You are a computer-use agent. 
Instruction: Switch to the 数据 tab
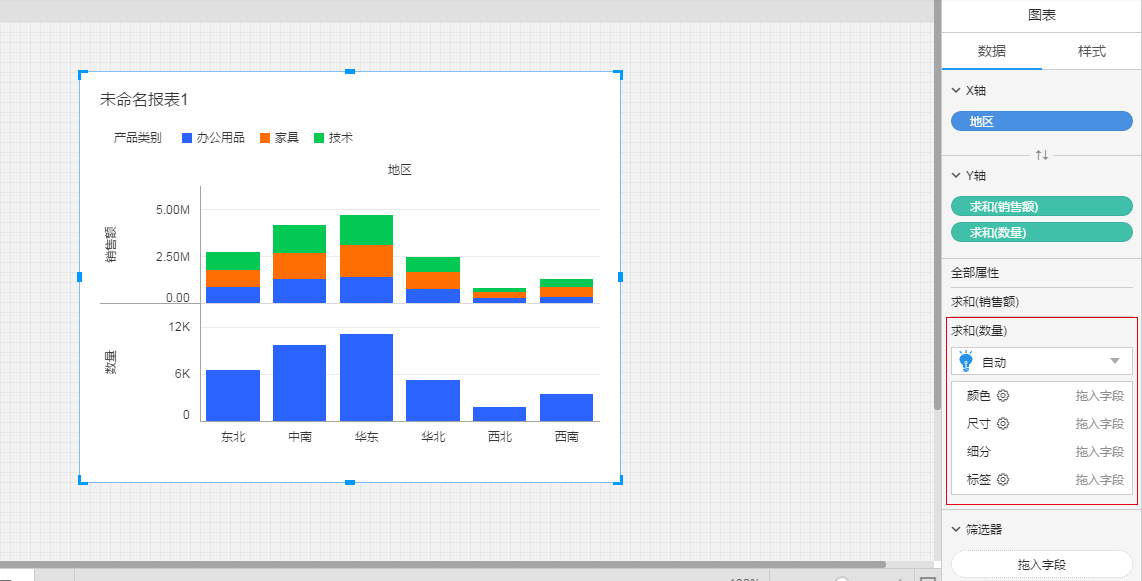[x=992, y=51]
